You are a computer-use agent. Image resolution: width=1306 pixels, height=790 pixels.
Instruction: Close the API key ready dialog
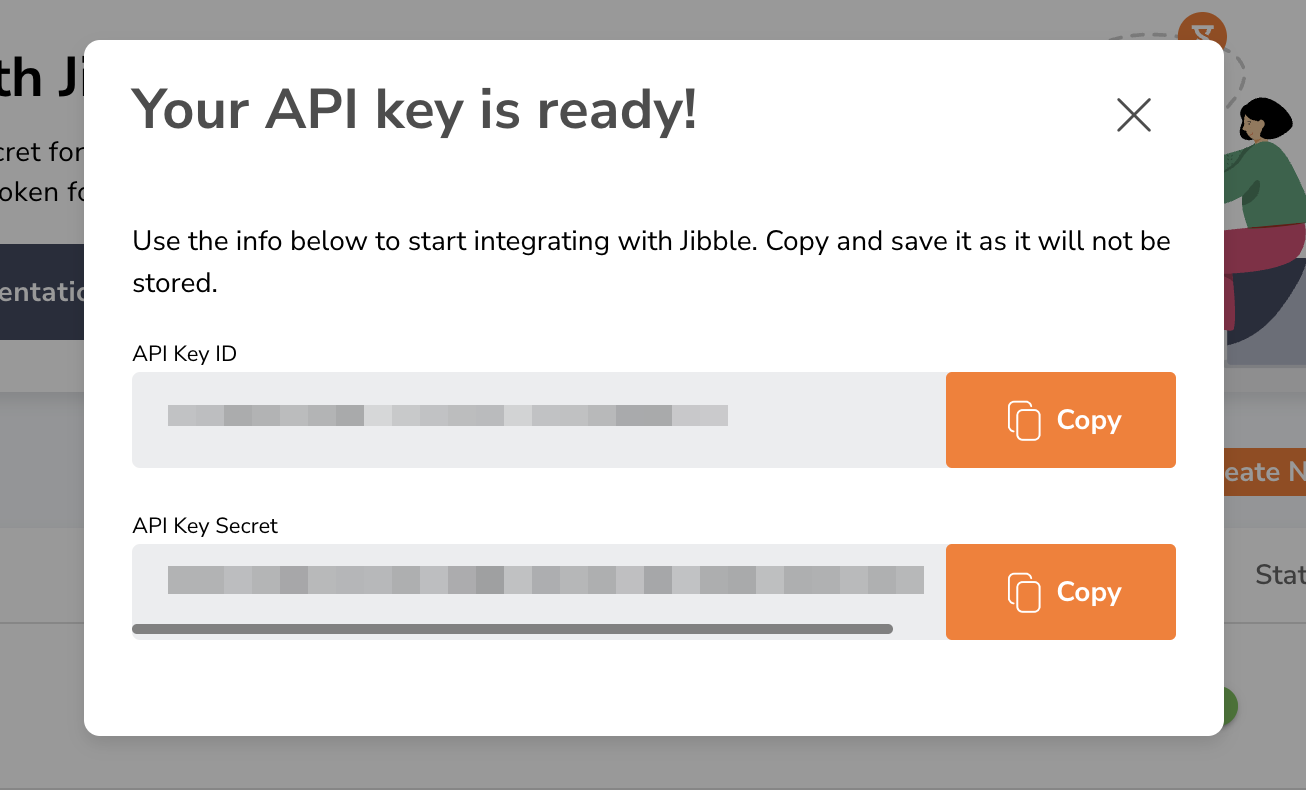pyautogui.click(x=1134, y=115)
